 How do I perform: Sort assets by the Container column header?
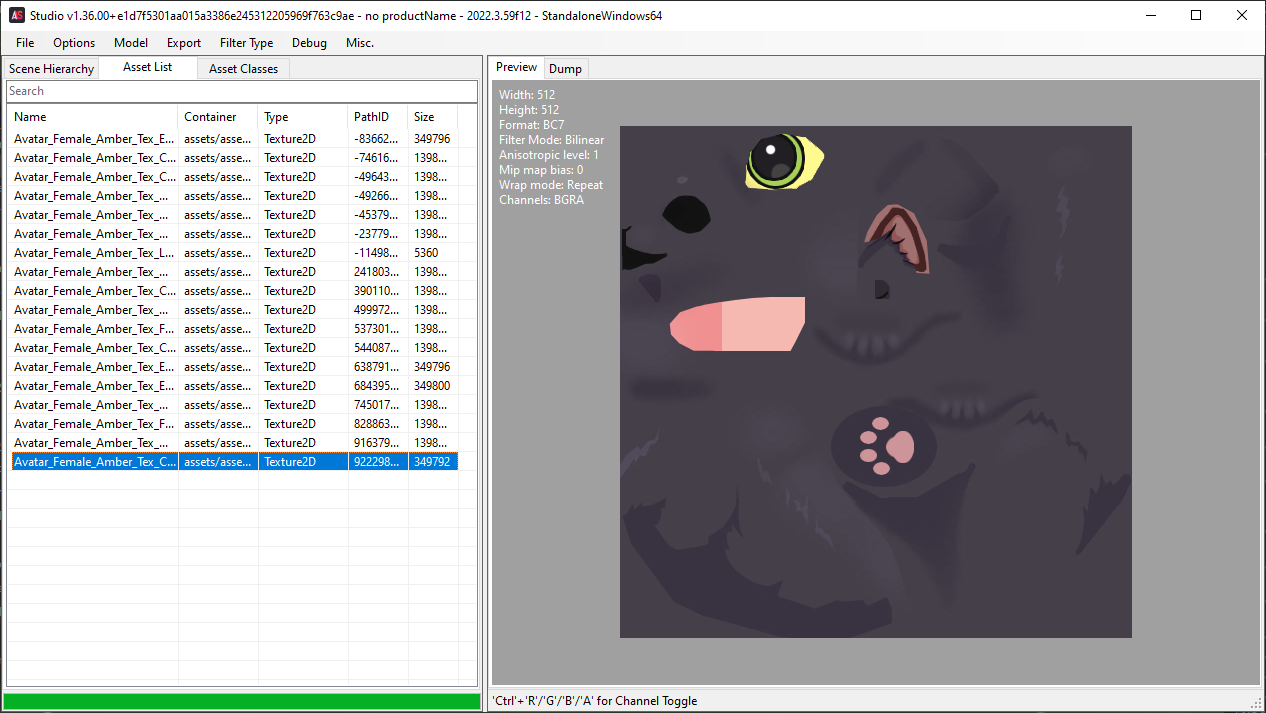pos(218,117)
